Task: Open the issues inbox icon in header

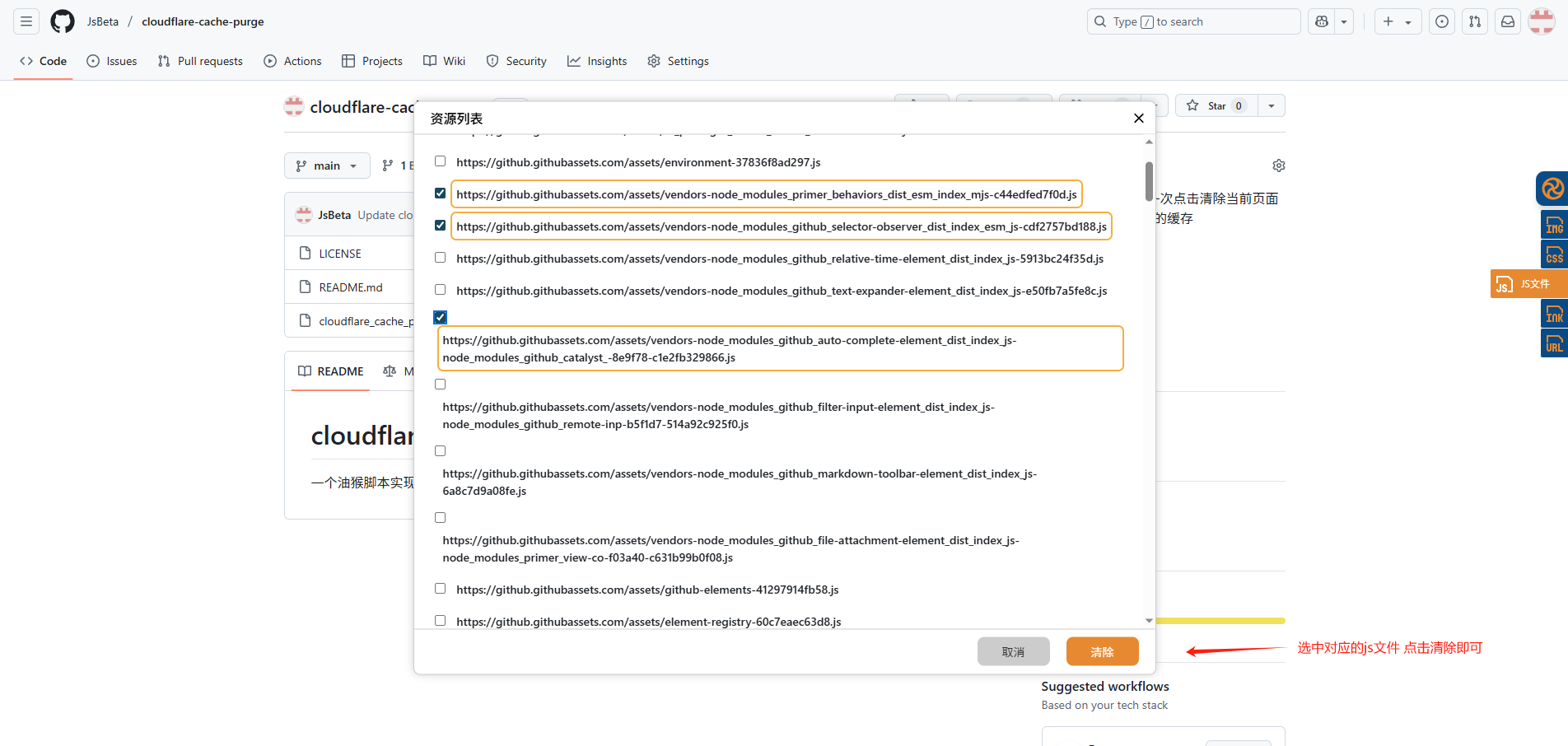Action: point(1442,21)
